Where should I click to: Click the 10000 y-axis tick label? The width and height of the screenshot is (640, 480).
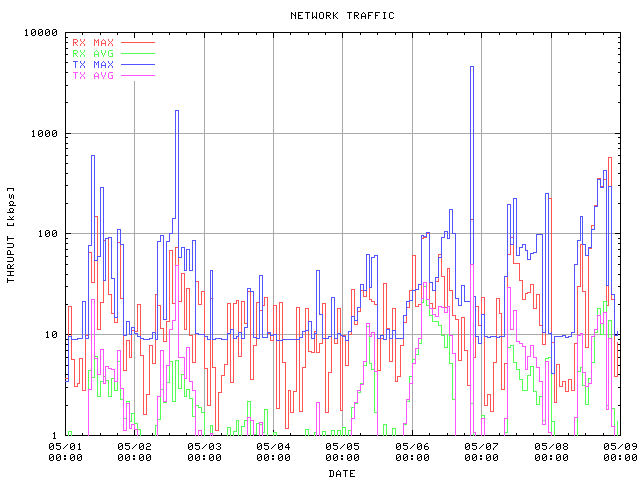pos(43,33)
